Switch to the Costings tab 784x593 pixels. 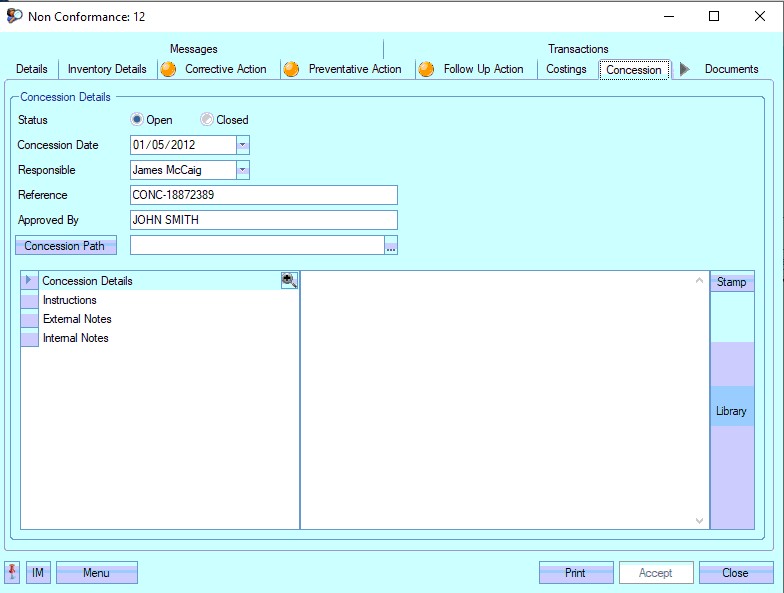566,69
